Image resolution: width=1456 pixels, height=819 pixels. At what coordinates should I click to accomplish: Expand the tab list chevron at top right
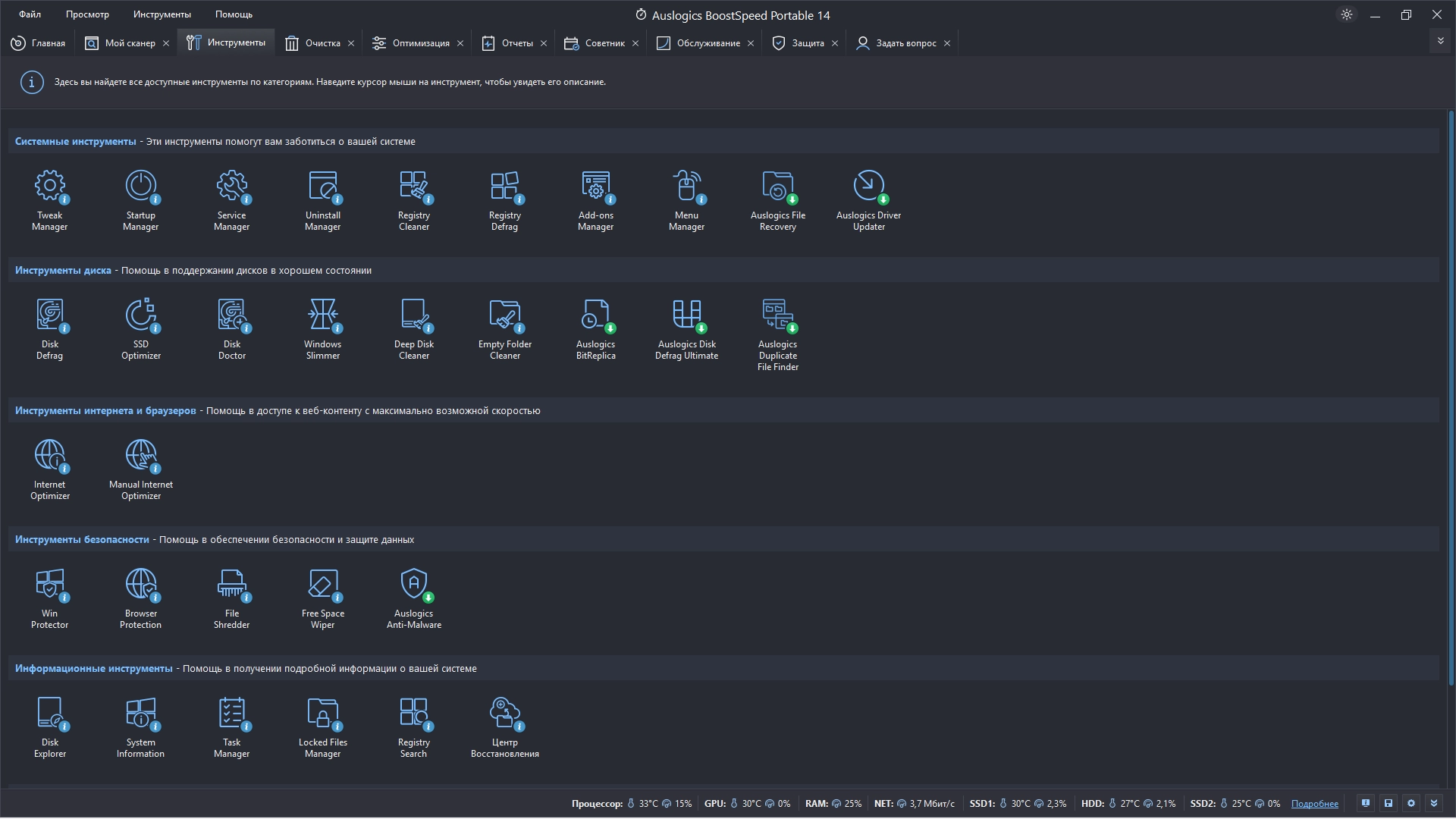point(1440,41)
